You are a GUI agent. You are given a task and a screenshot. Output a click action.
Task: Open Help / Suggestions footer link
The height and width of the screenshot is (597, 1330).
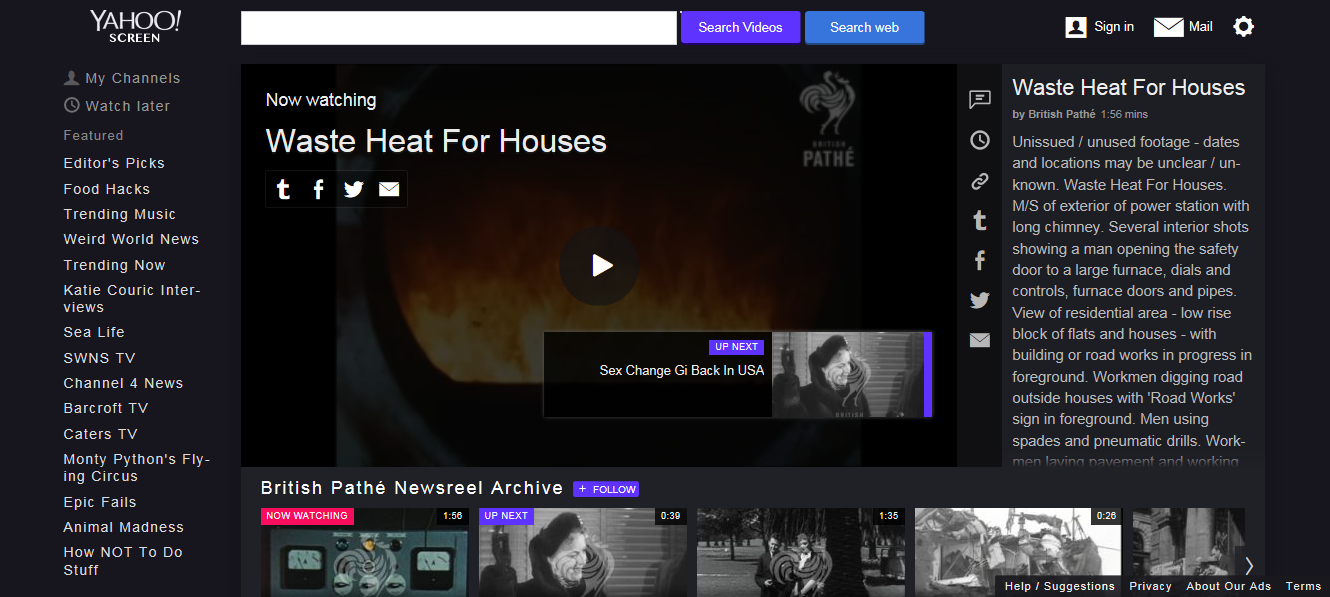pyautogui.click(x=1060, y=586)
